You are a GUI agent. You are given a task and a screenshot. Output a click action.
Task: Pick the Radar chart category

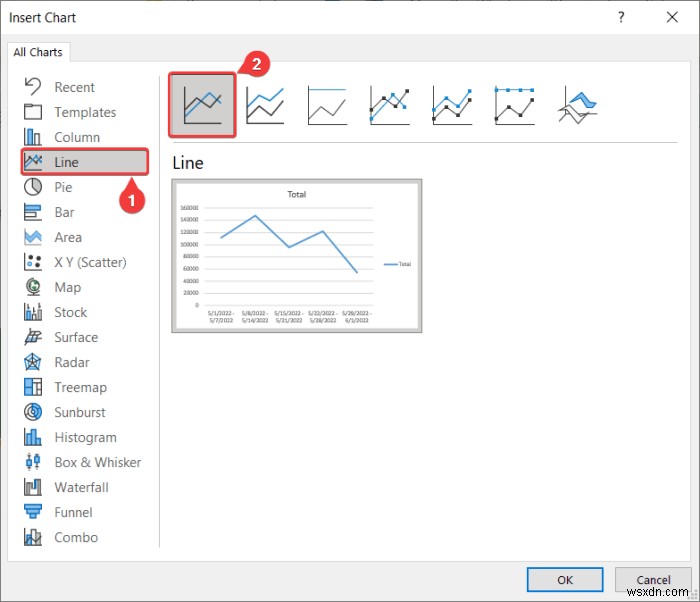click(x=84, y=362)
